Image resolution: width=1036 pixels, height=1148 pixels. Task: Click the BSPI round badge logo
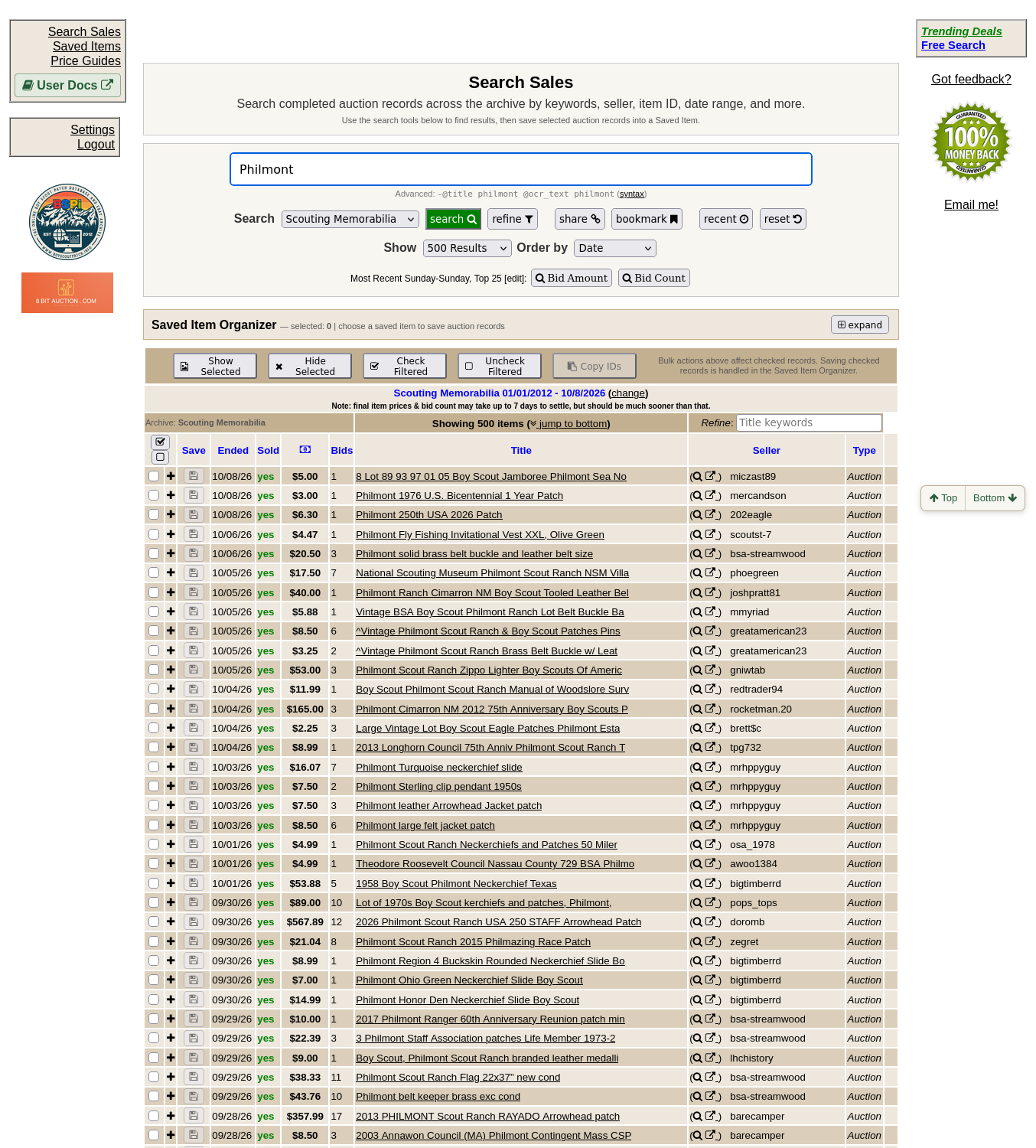coord(67,222)
